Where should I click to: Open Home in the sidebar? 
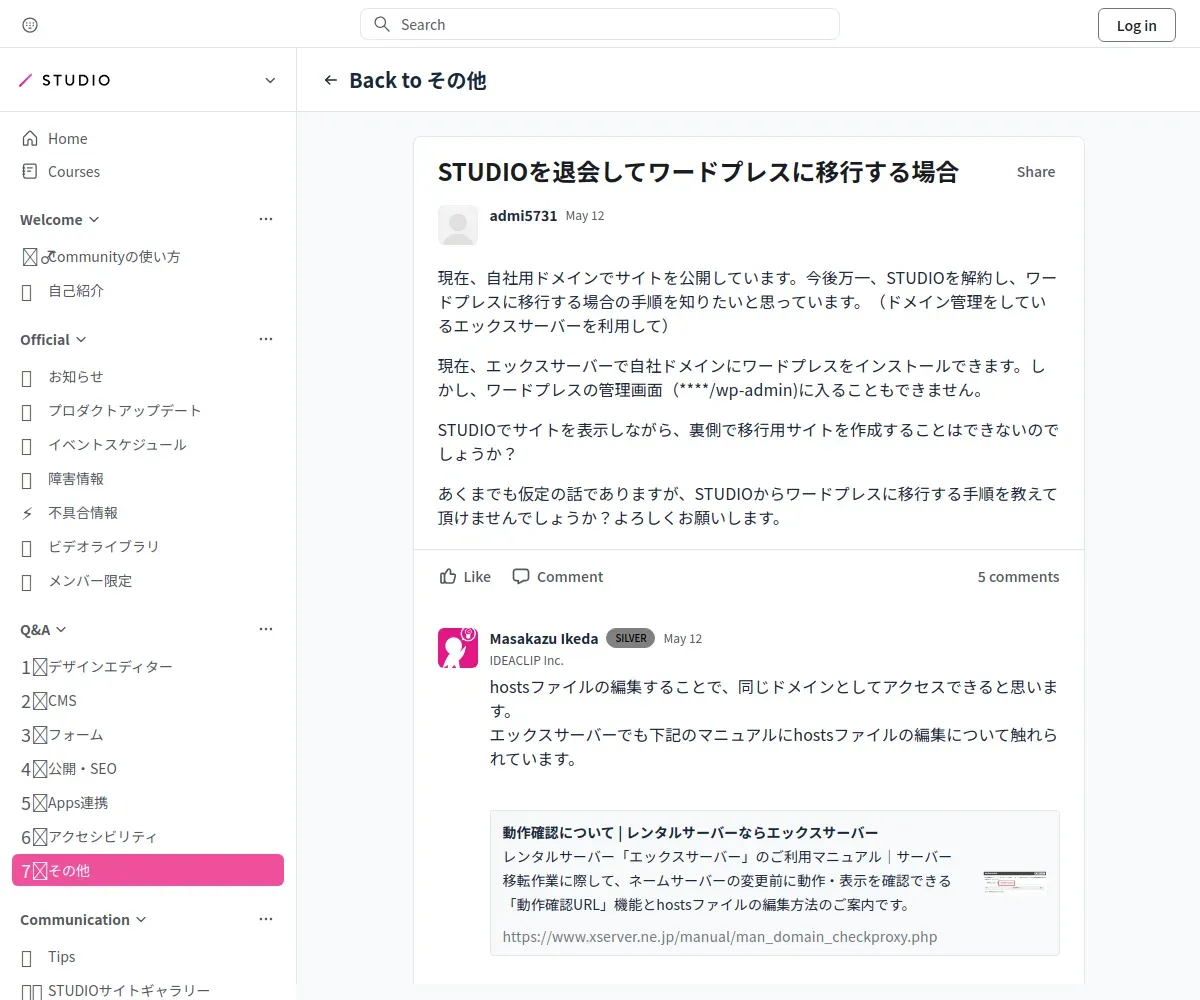click(x=148, y=138)
